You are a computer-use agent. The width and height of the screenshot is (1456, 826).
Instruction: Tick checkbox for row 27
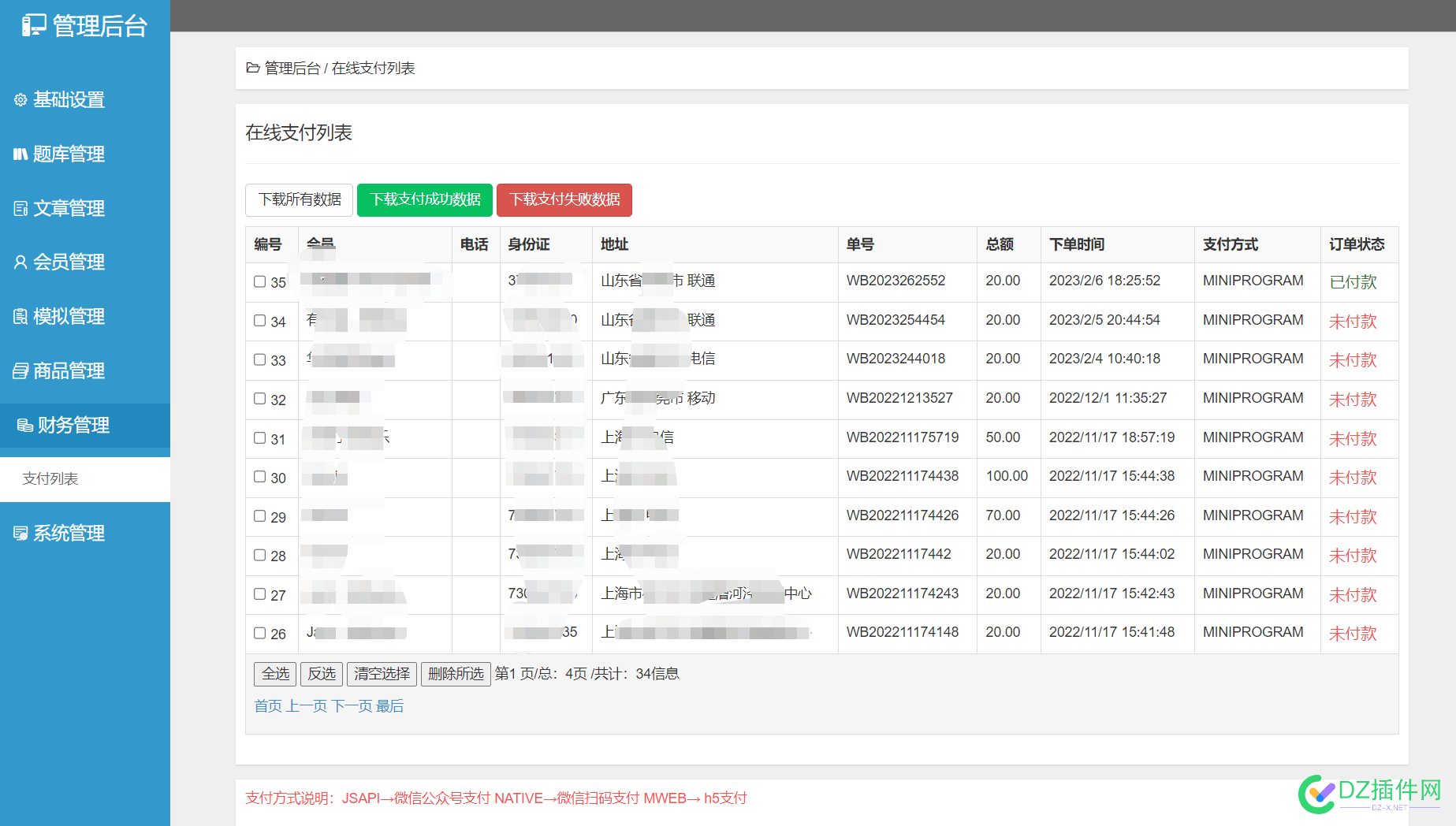pos(259,594)
